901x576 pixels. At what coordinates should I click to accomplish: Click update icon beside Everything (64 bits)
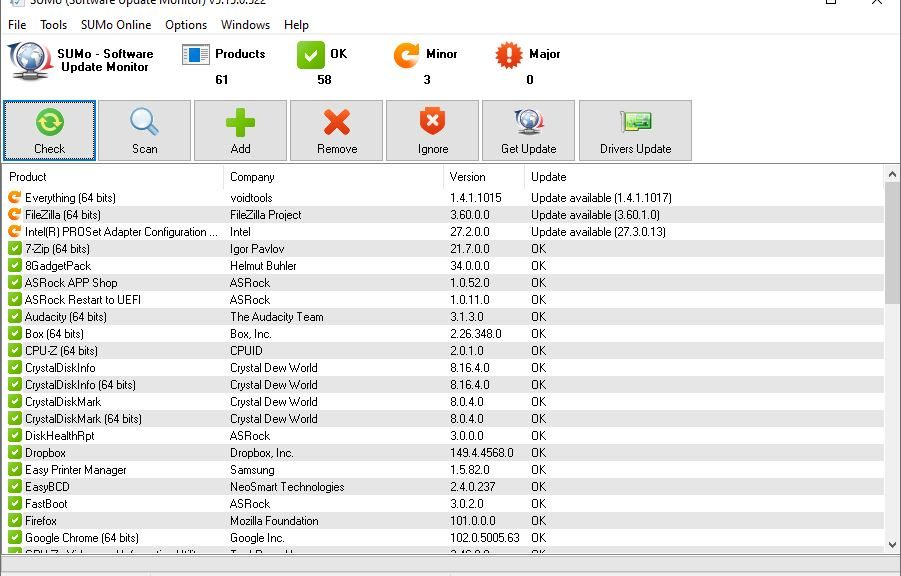14,197
